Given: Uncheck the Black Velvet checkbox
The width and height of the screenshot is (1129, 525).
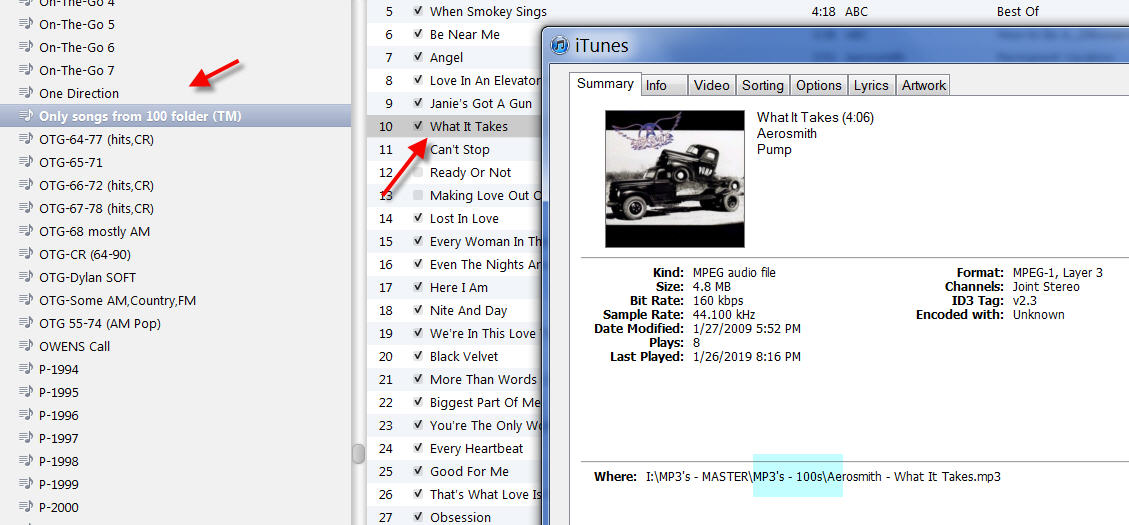Looking at the screenshot, I should point(418,356).
